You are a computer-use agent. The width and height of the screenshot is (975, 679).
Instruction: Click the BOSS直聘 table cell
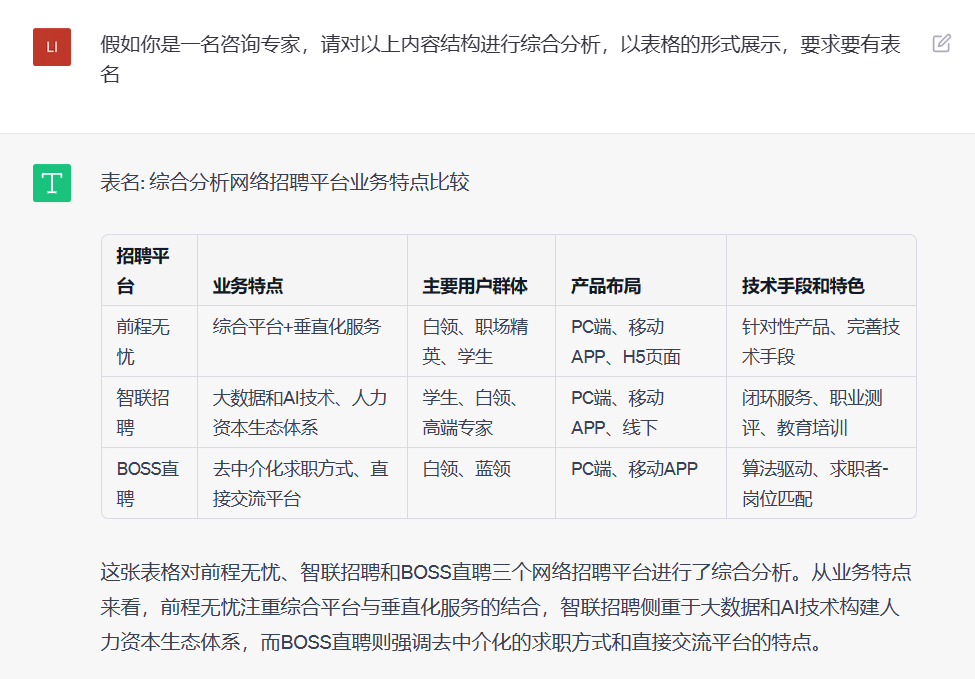pos(149,483)
